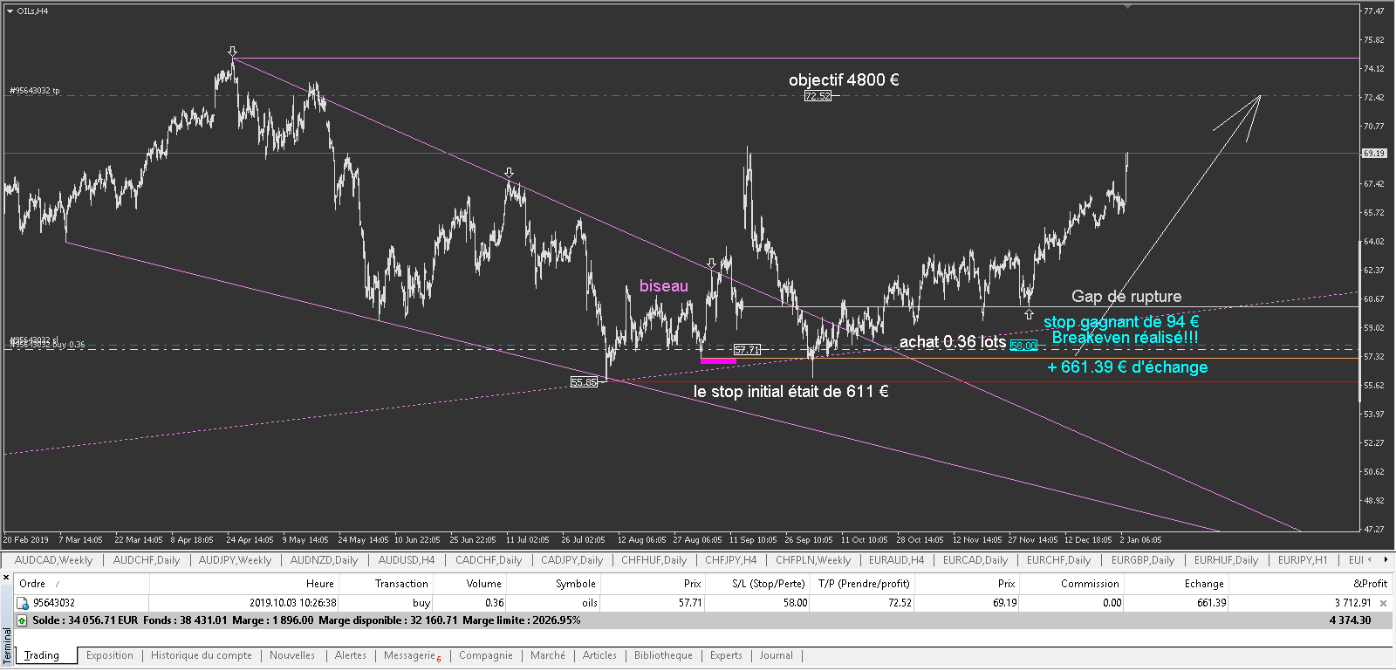The image size is (1396, 670).
Task: Click the T/P value 72.52 in order row
Action: (x=898, y=603)
